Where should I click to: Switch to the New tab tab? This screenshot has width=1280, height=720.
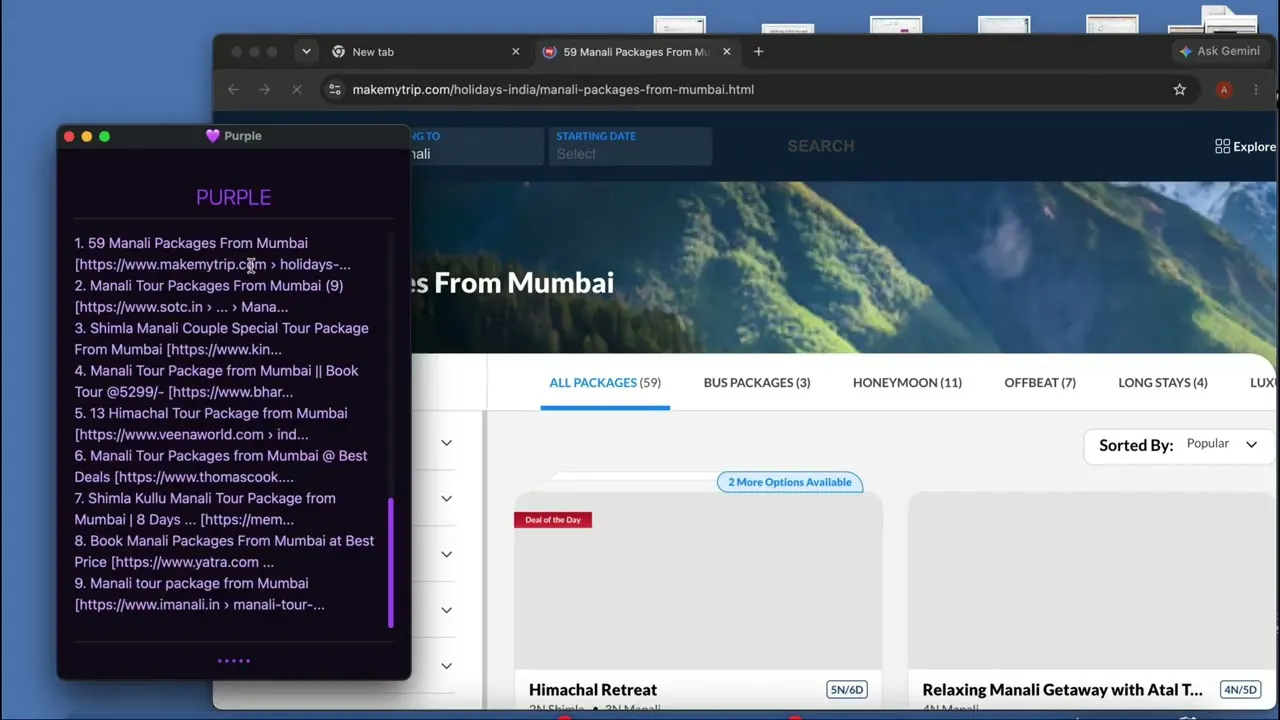pos(425,51)
